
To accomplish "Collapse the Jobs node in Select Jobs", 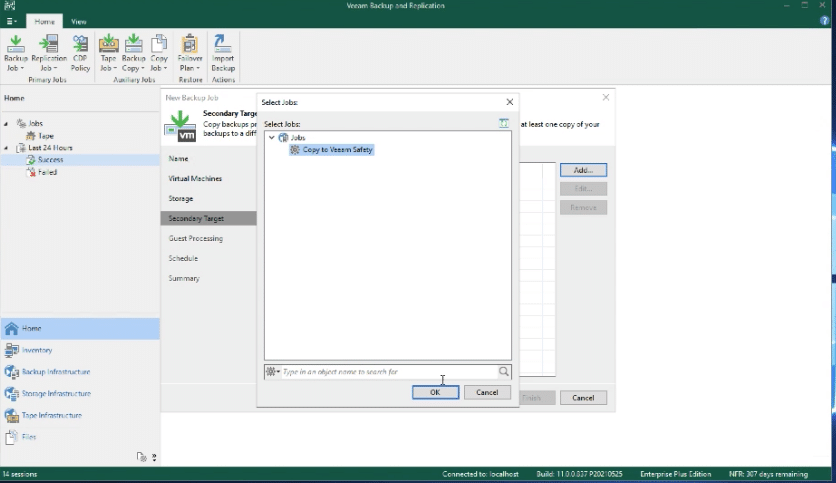I will tap(272, 138).
